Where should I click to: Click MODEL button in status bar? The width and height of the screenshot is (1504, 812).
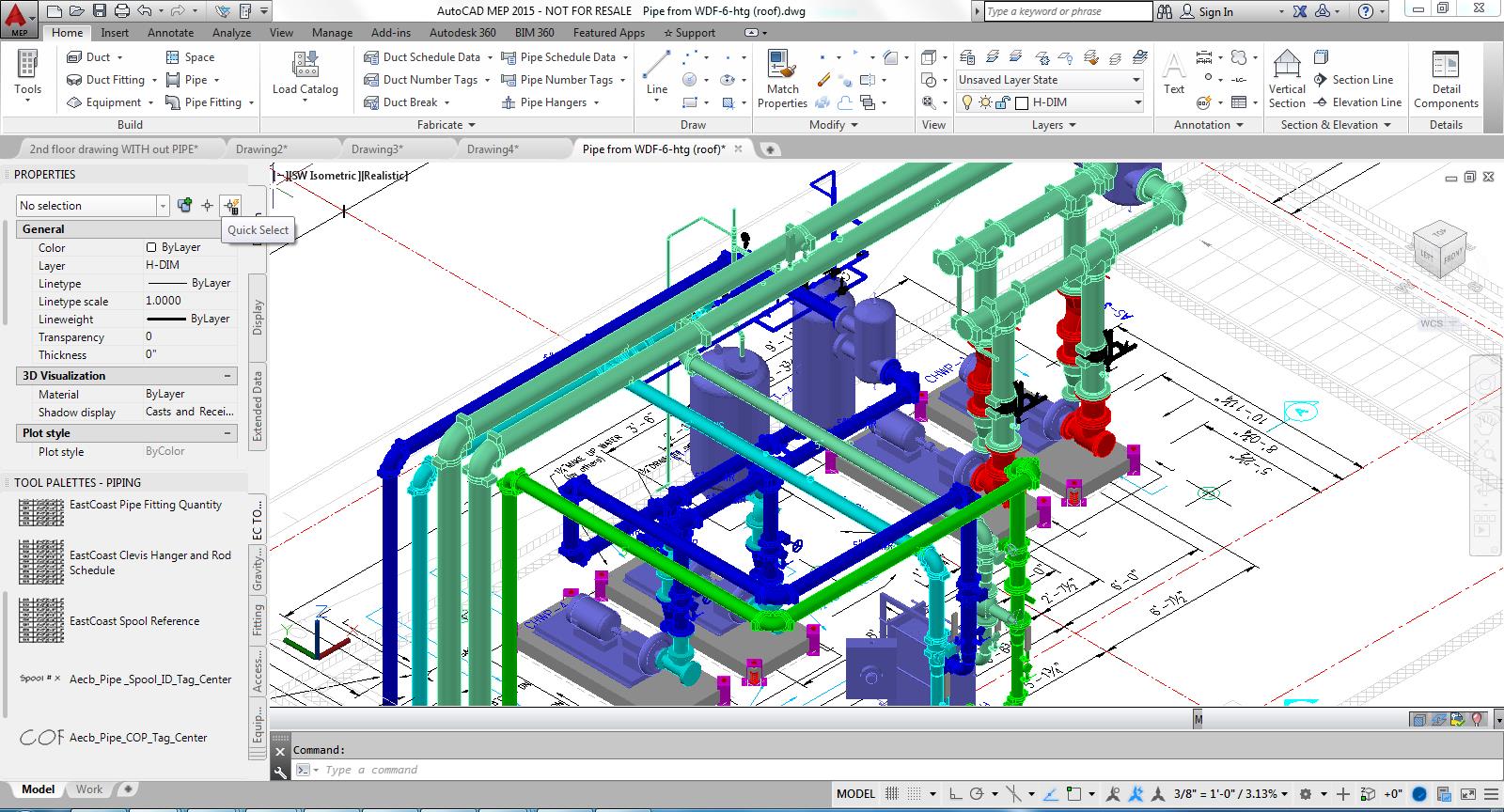(x=855, y=794)
